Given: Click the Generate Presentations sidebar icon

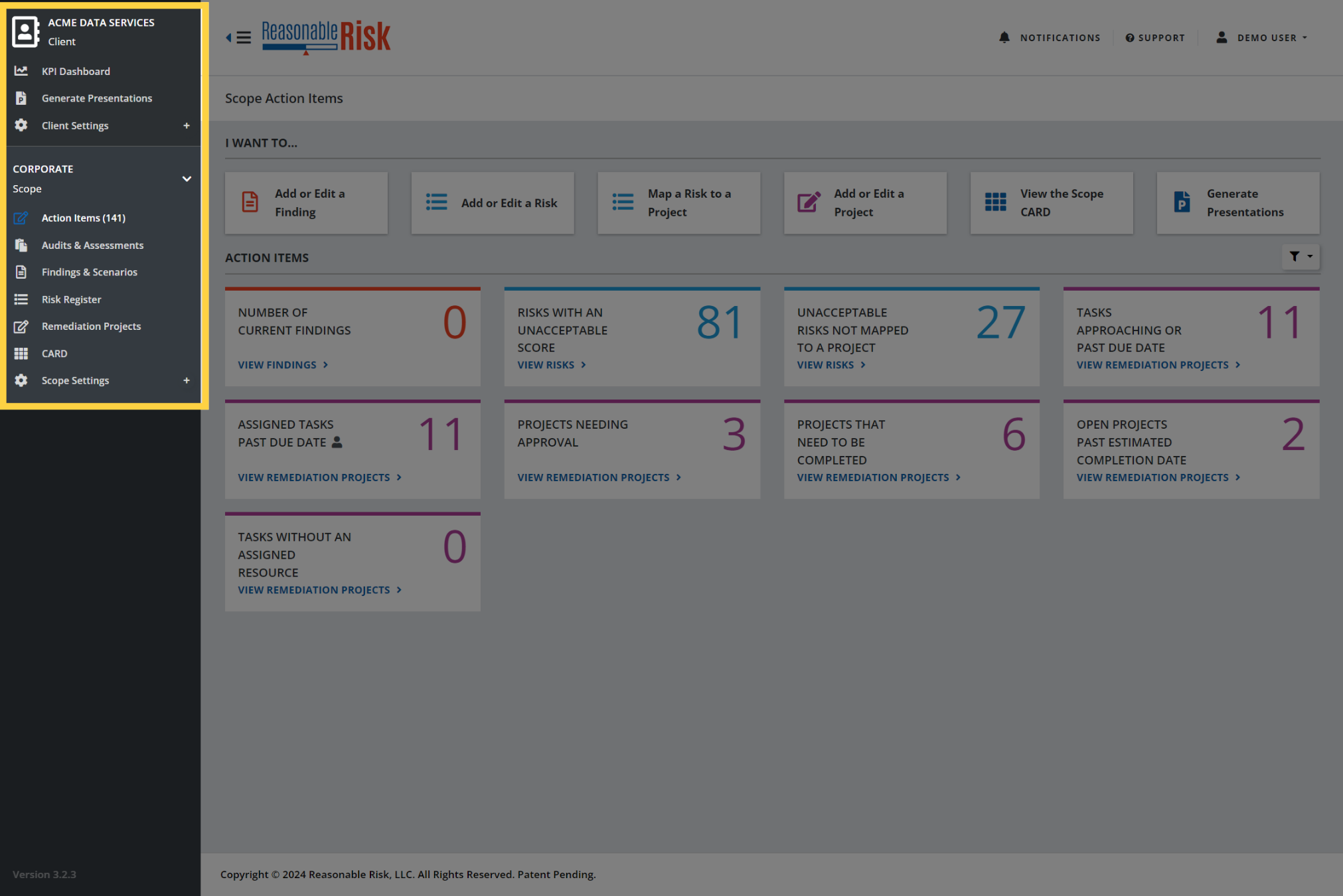Looking at the screenshot, I should (21, 98).
